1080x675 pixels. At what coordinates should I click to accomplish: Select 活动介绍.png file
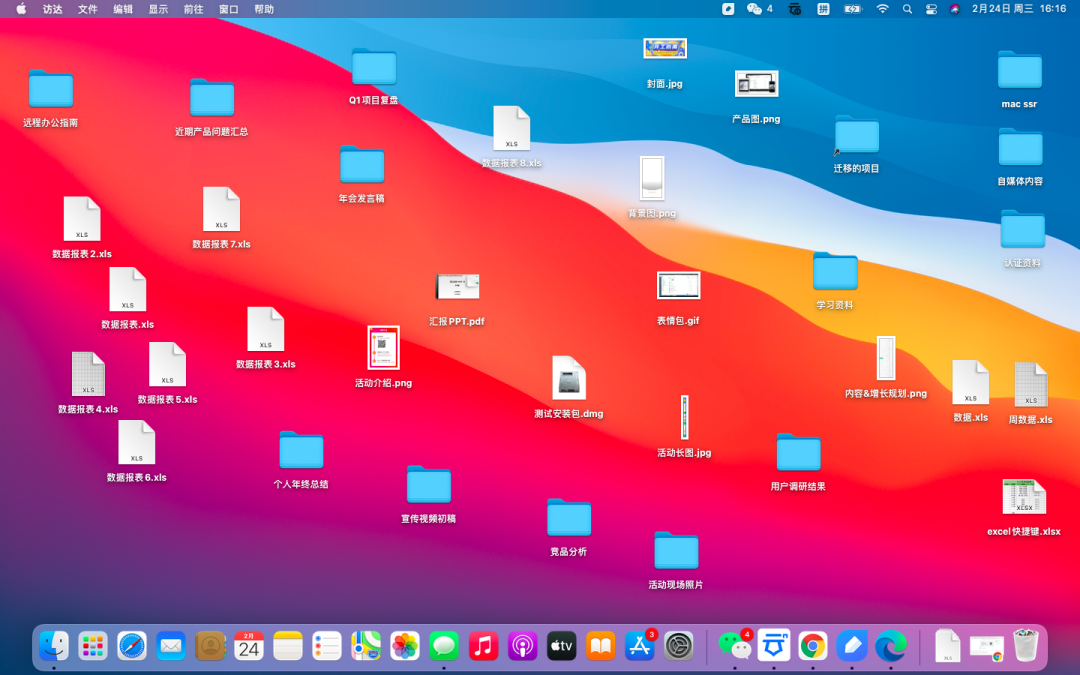[x=384, y=357]
